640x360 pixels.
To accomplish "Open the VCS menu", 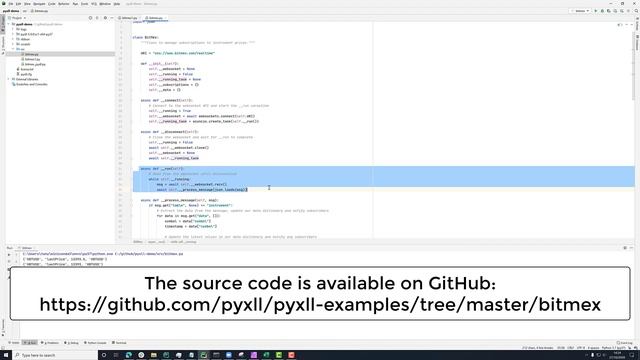I will click(94, 4).
